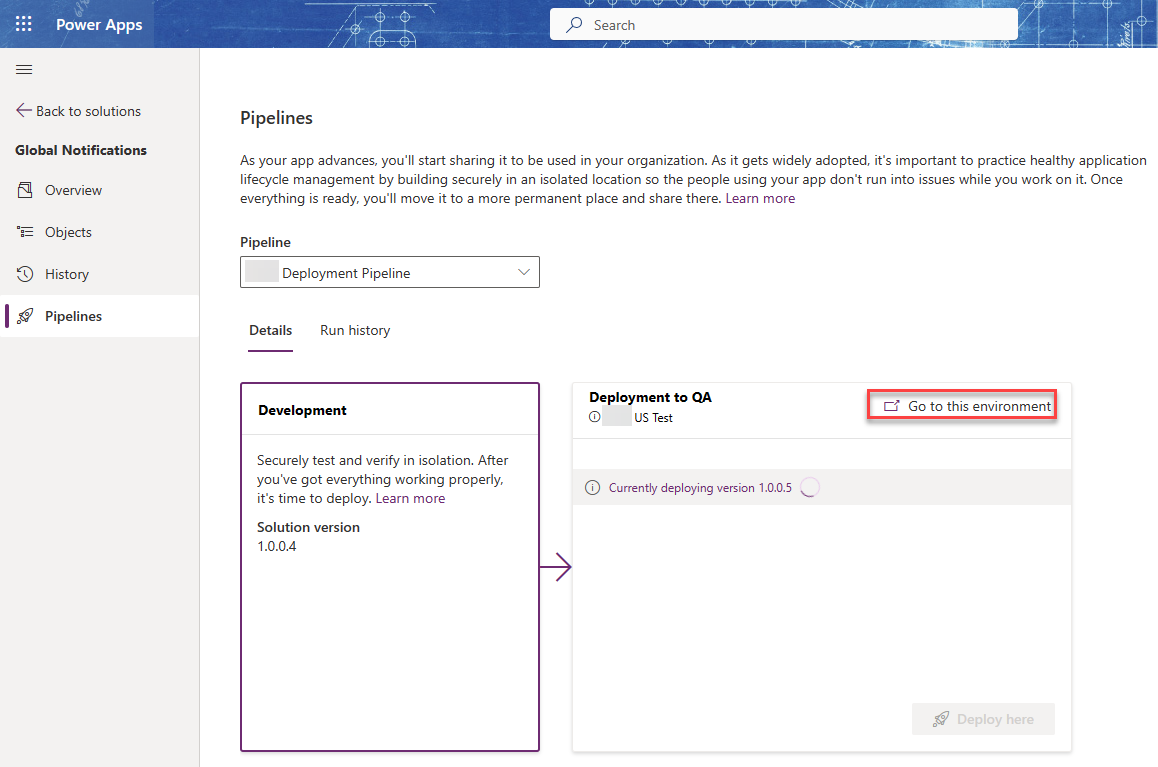1158x767 pixels.
Task: Click the US Test environment name
Action: (x=654, y=418)
